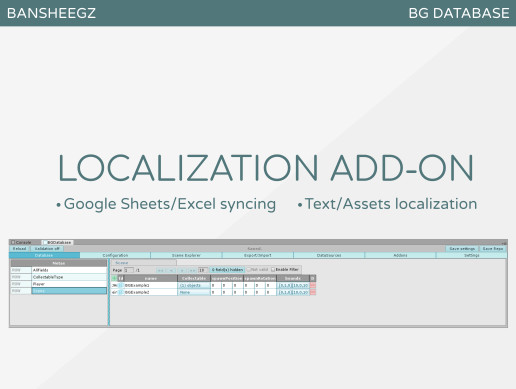516x389 pixels.
Task: Switch to the Export/Import tab
Action: pos(258,255)
